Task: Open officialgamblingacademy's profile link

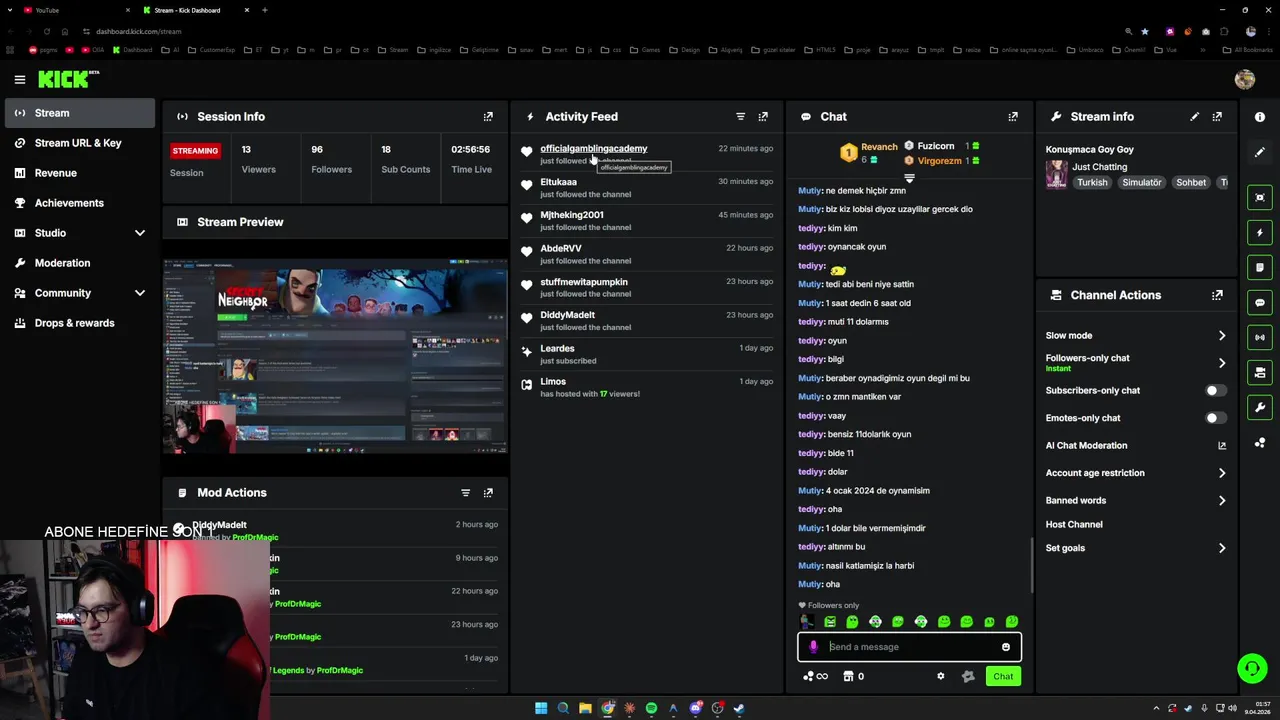Action: (x=594, y=149)
